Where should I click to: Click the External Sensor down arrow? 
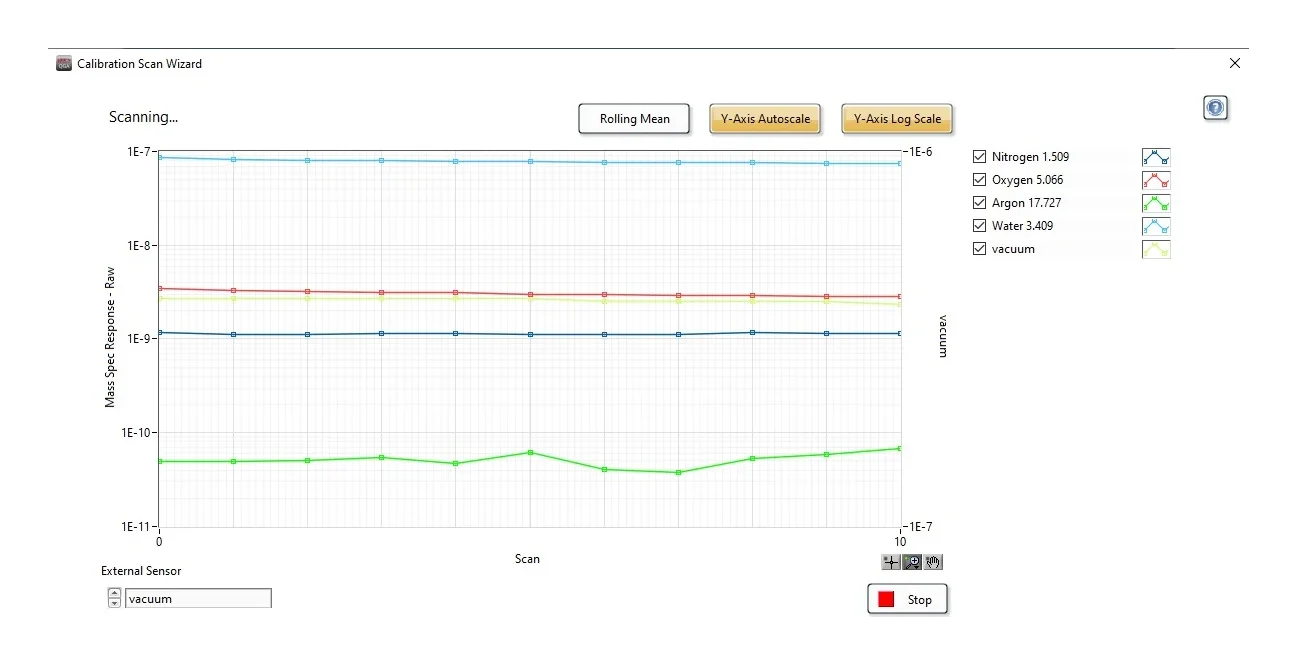tap(114, 603)
